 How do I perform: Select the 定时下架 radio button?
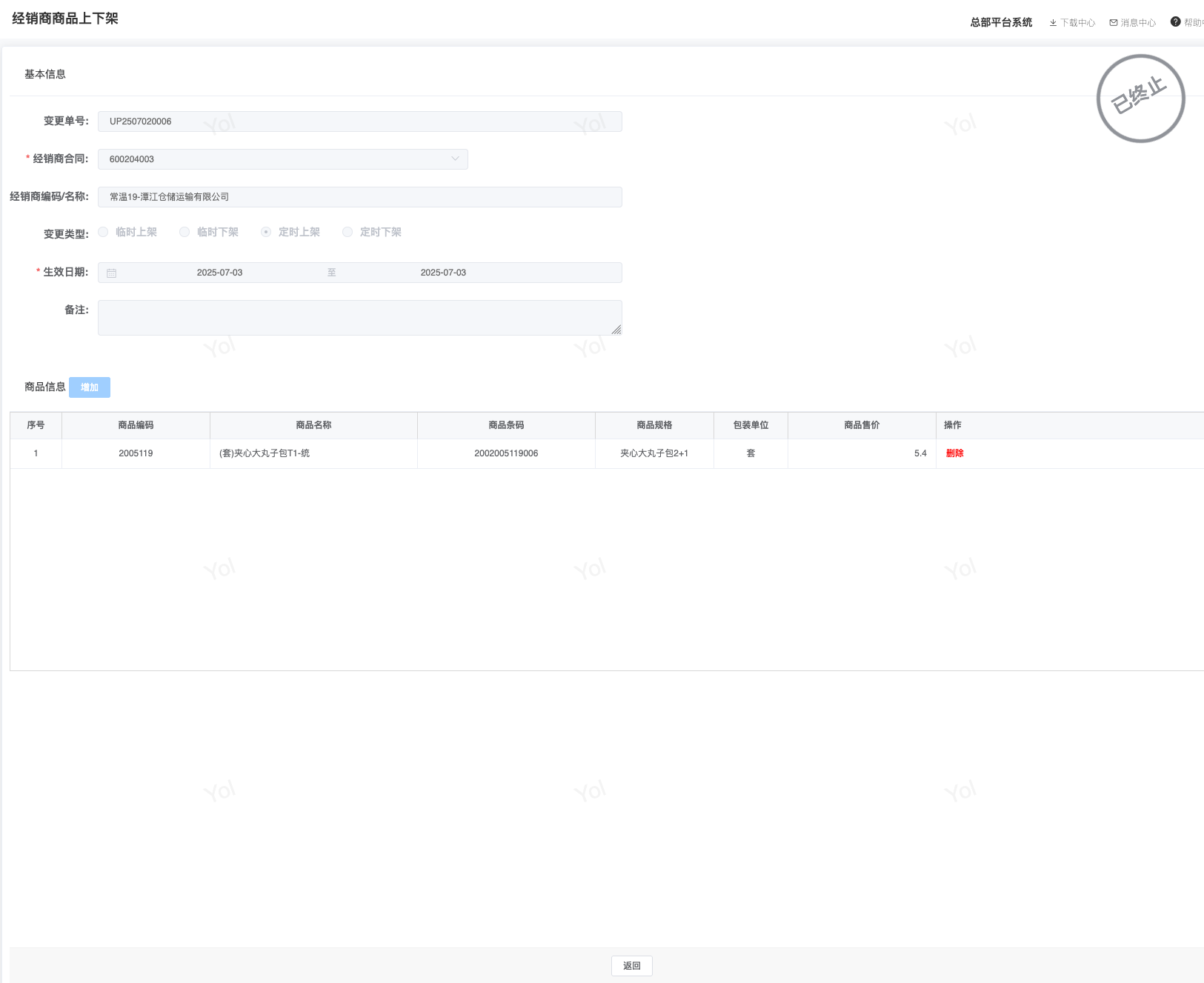(x=347, y=232)
